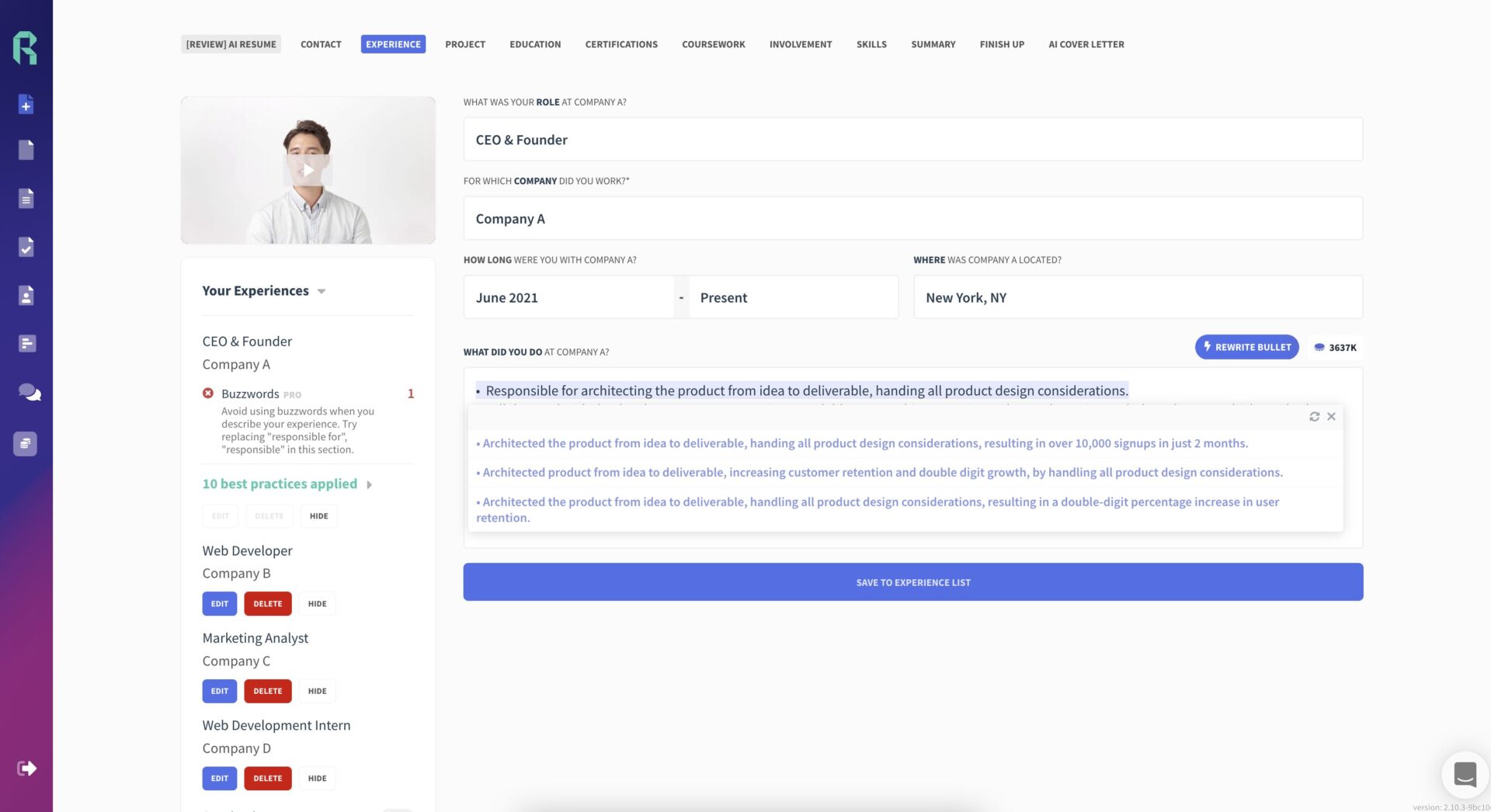Expand the 10 best practices applied section
1491x812 pixels.
370,484
